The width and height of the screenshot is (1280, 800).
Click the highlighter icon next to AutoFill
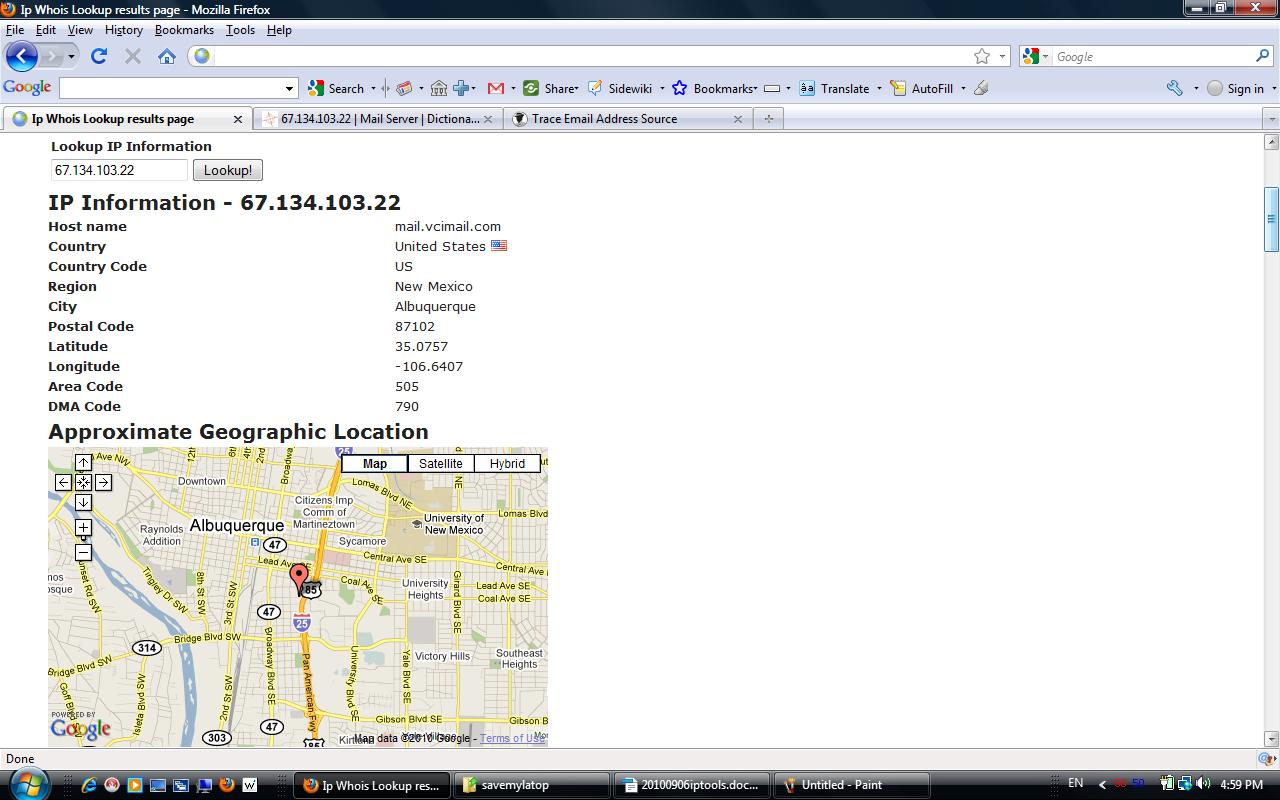point(981,88)
